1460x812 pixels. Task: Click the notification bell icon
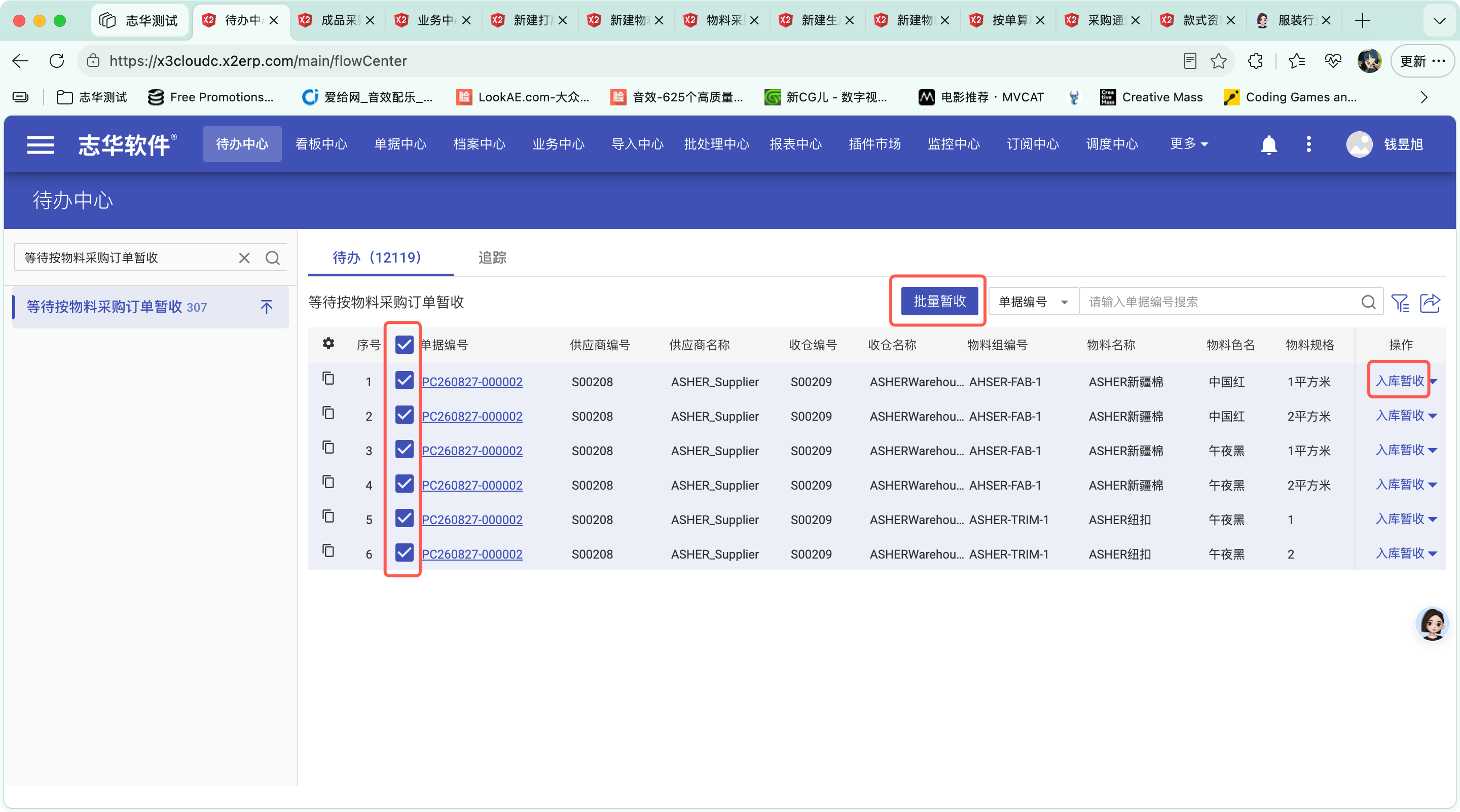pos(1268,144)
